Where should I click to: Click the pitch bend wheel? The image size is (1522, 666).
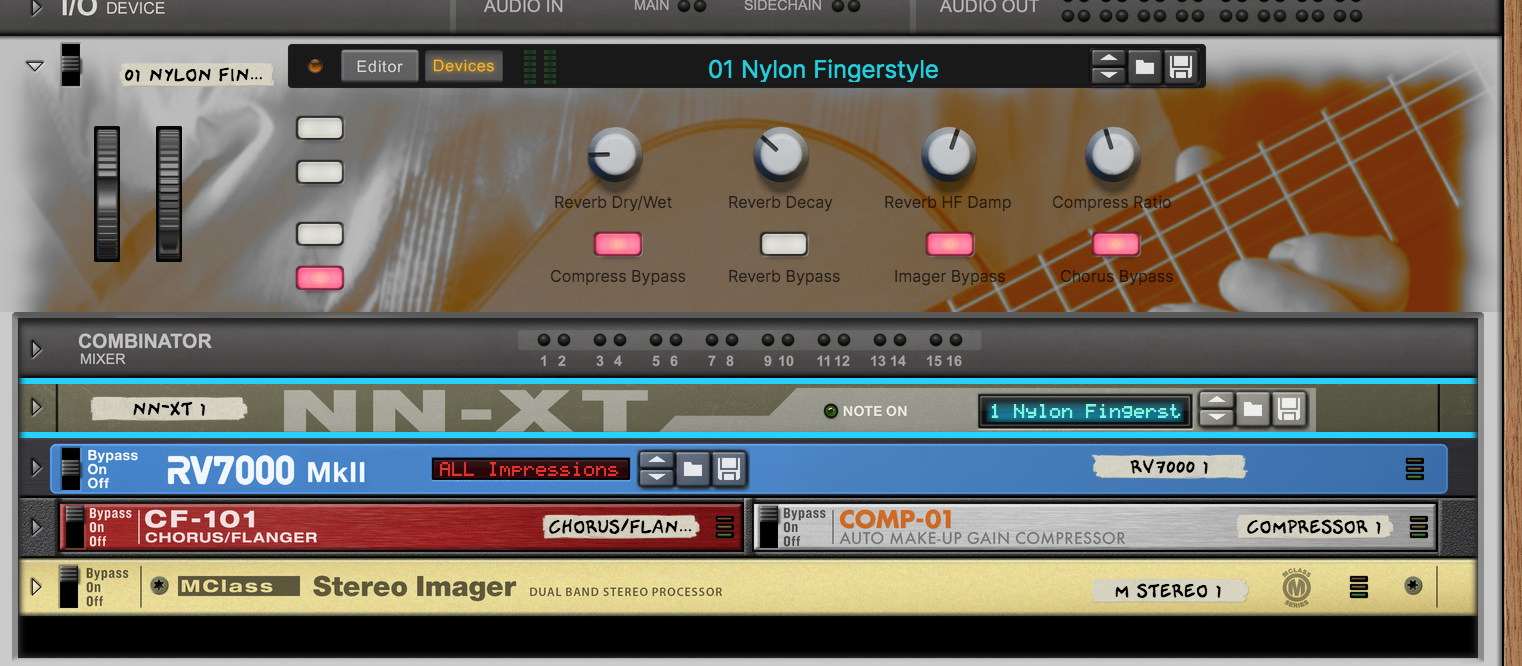pos(107,194)
